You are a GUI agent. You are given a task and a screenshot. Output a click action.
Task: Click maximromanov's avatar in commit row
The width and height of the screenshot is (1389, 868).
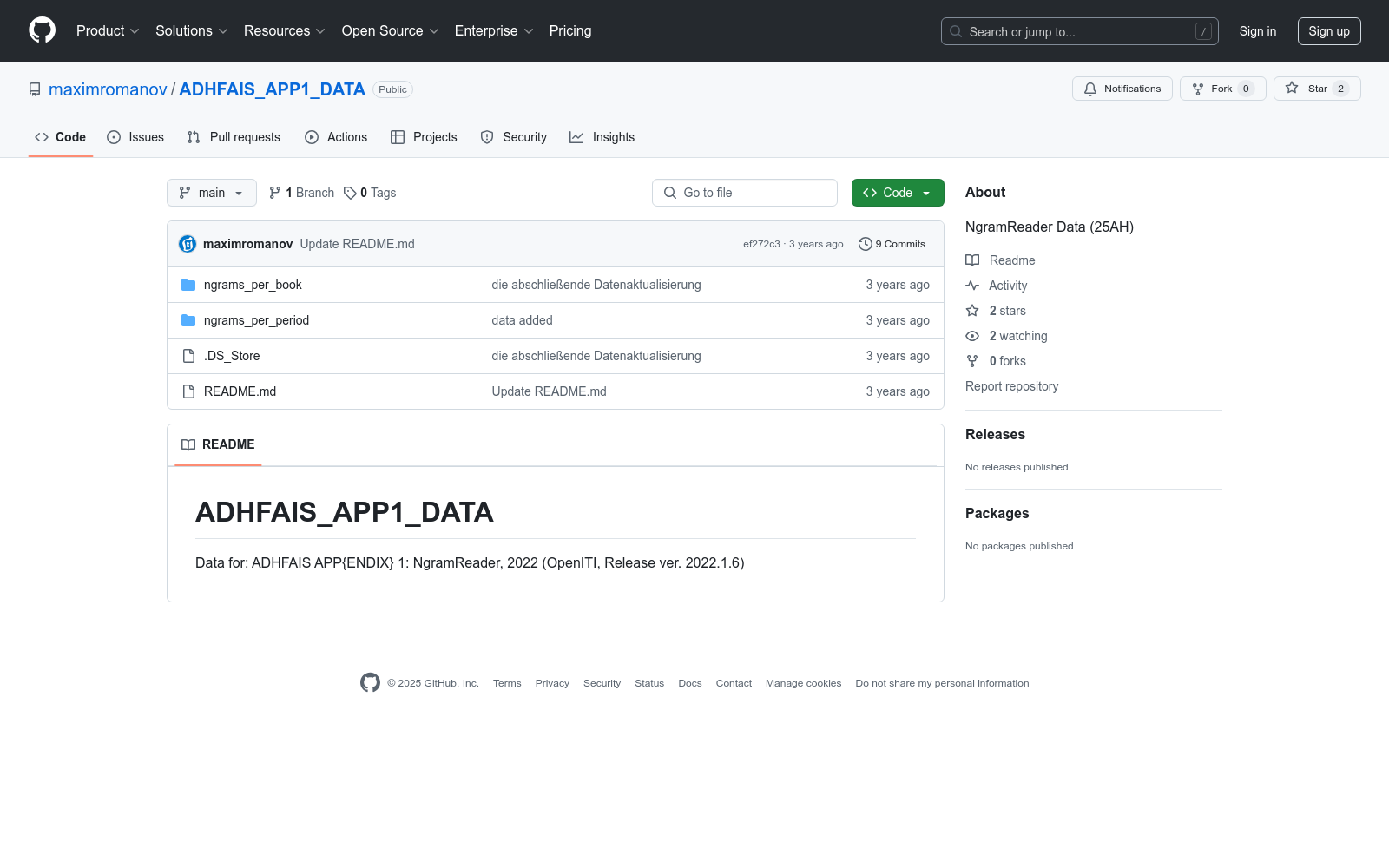188,244
